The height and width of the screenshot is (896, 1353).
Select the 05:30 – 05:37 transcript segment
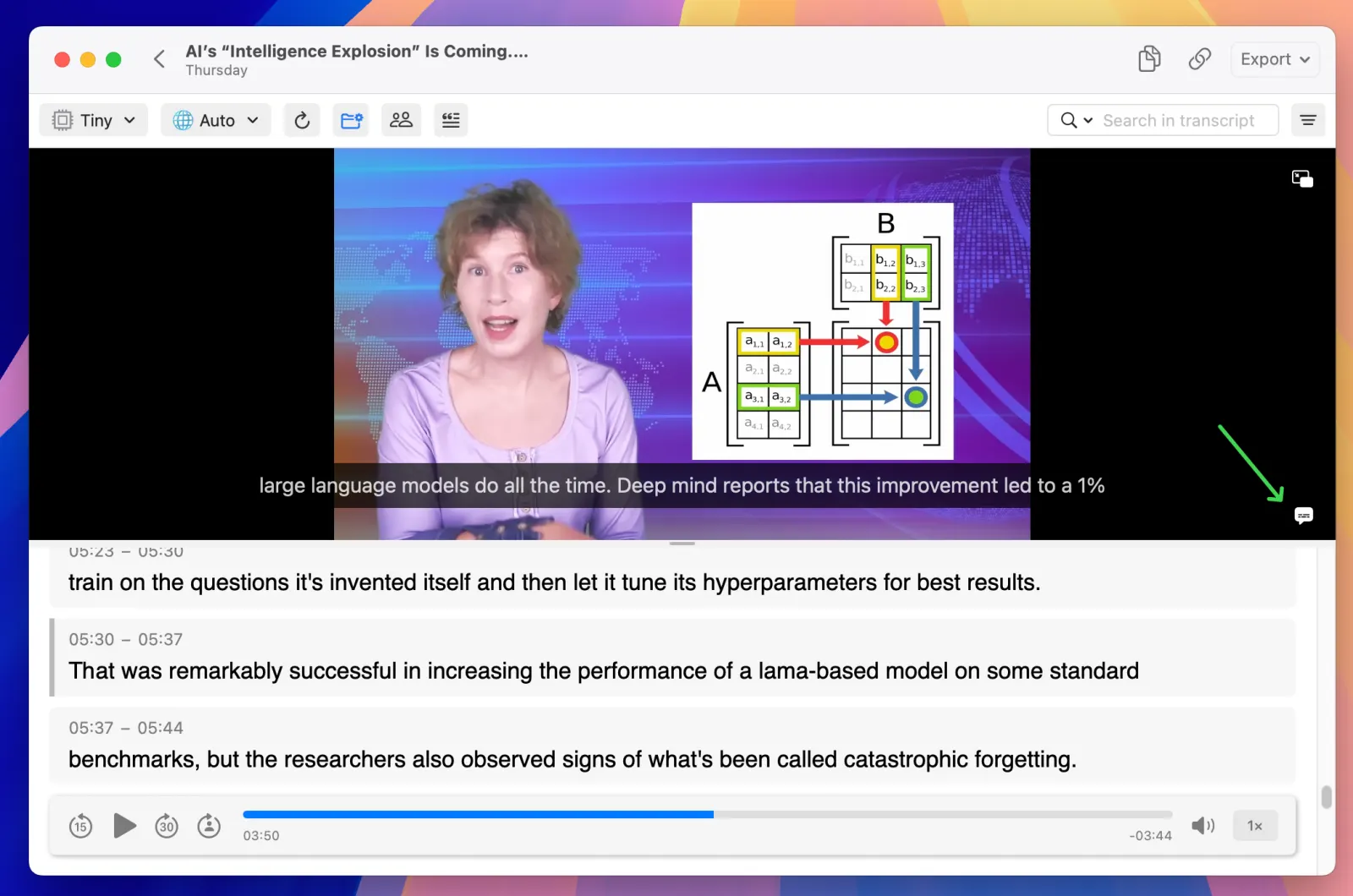(672, 658)
